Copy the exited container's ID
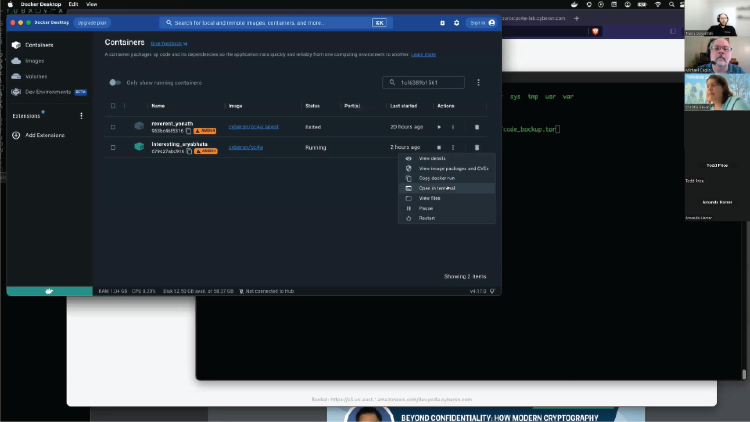This screenshot has width=750, height=422. [x=188, y=131]
